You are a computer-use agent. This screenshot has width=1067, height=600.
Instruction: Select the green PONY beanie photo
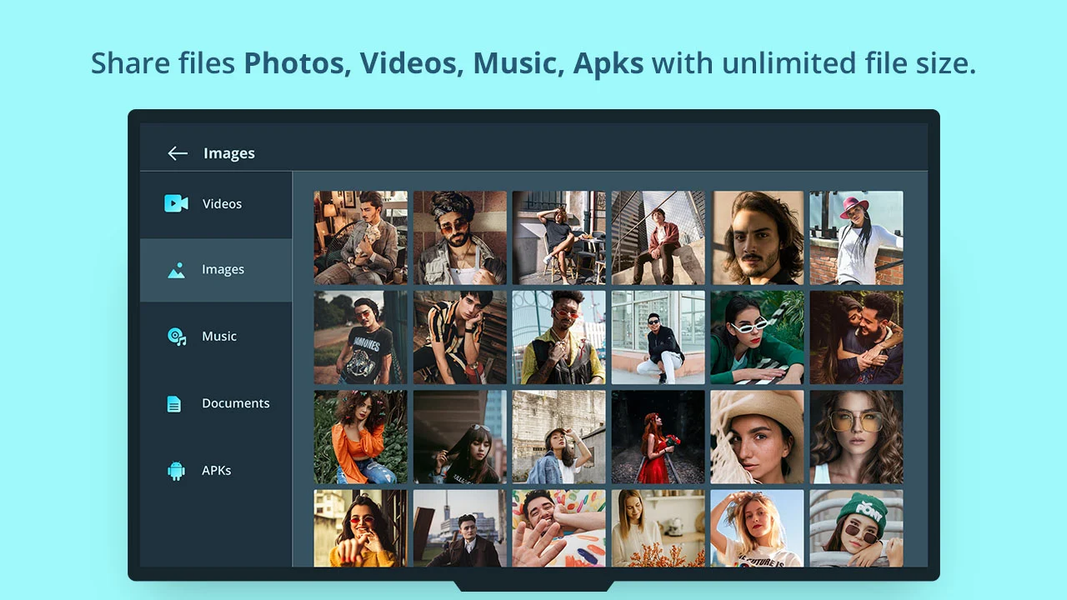pyautogui.click(x=857, y=527)
